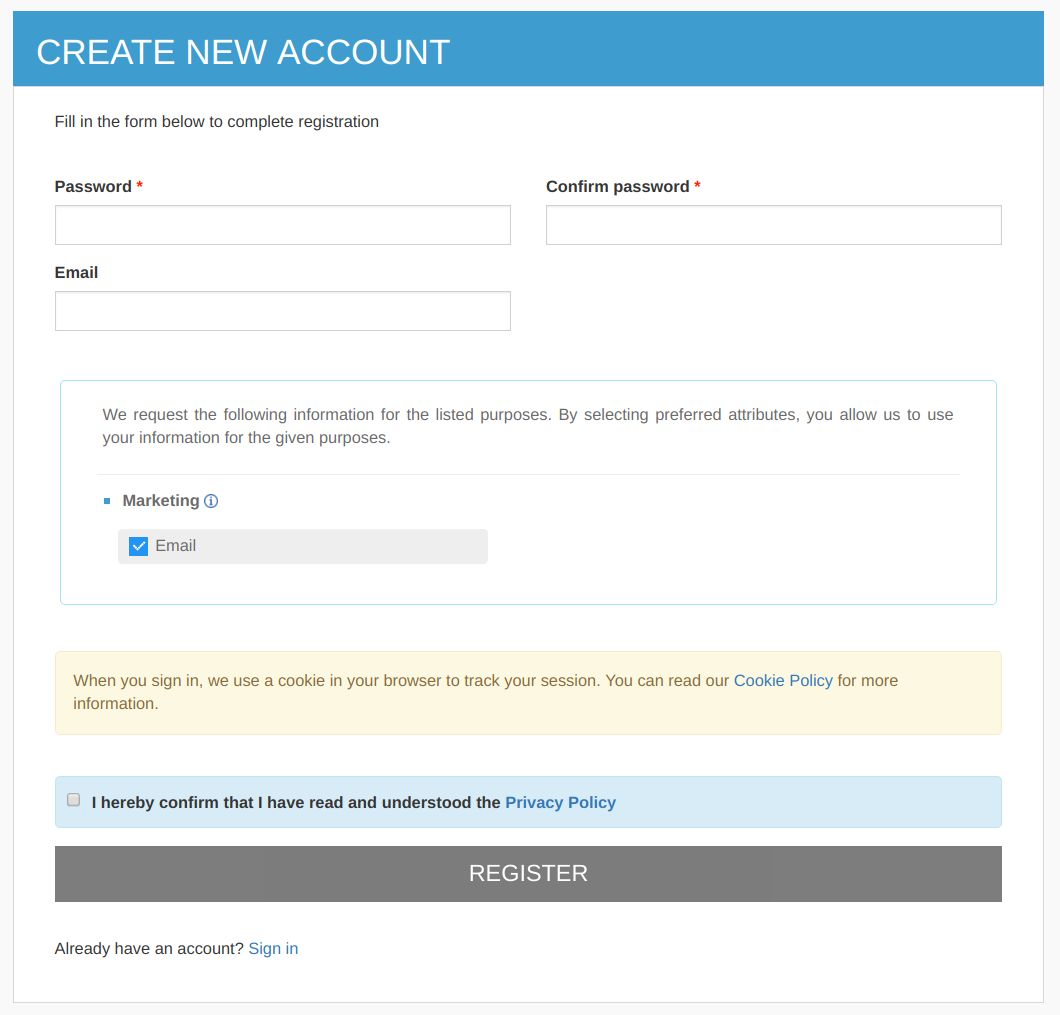Toggle the Email checkbox in Marketing section

pyautogui.click(x=138, y=546)
